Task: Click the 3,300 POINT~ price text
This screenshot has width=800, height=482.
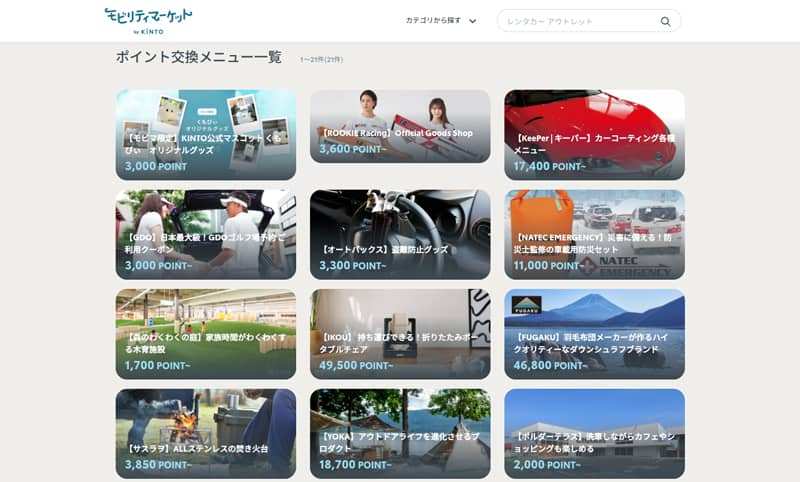Action: click(353, 266)
